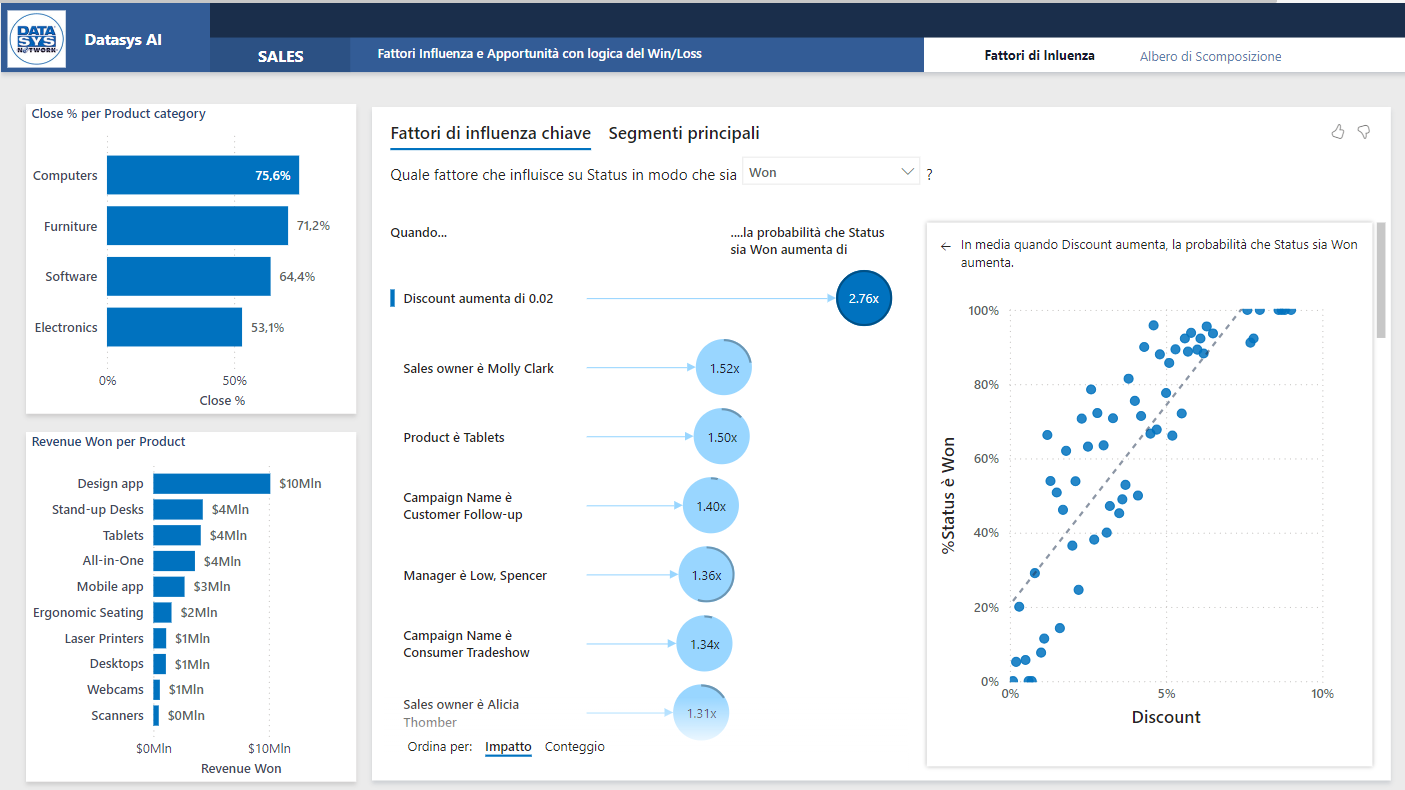Go to Albero di Scomposizione page
The height and width of the screenshot is (790, 1405).
[1210, 57]
